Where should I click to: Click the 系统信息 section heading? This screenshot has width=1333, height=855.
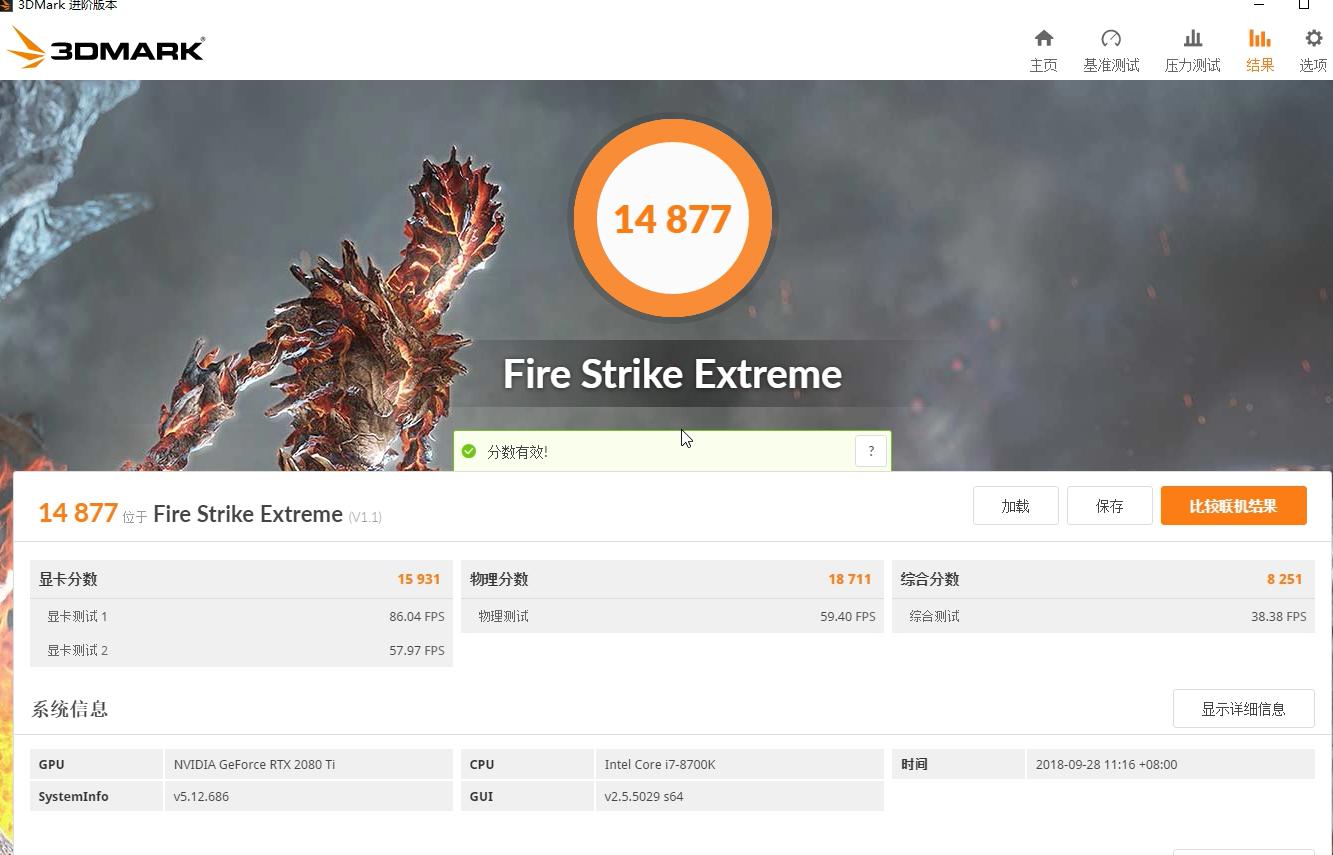(x=69, y=709)
